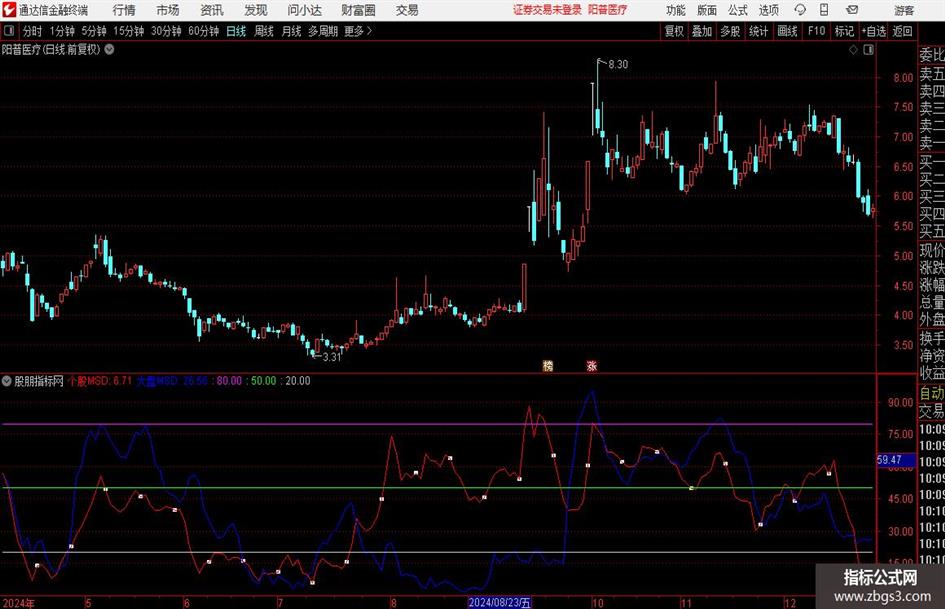Screen dimensions: 945x609
Task: Click the 统计 toolbar button
Action: (758, 31)
